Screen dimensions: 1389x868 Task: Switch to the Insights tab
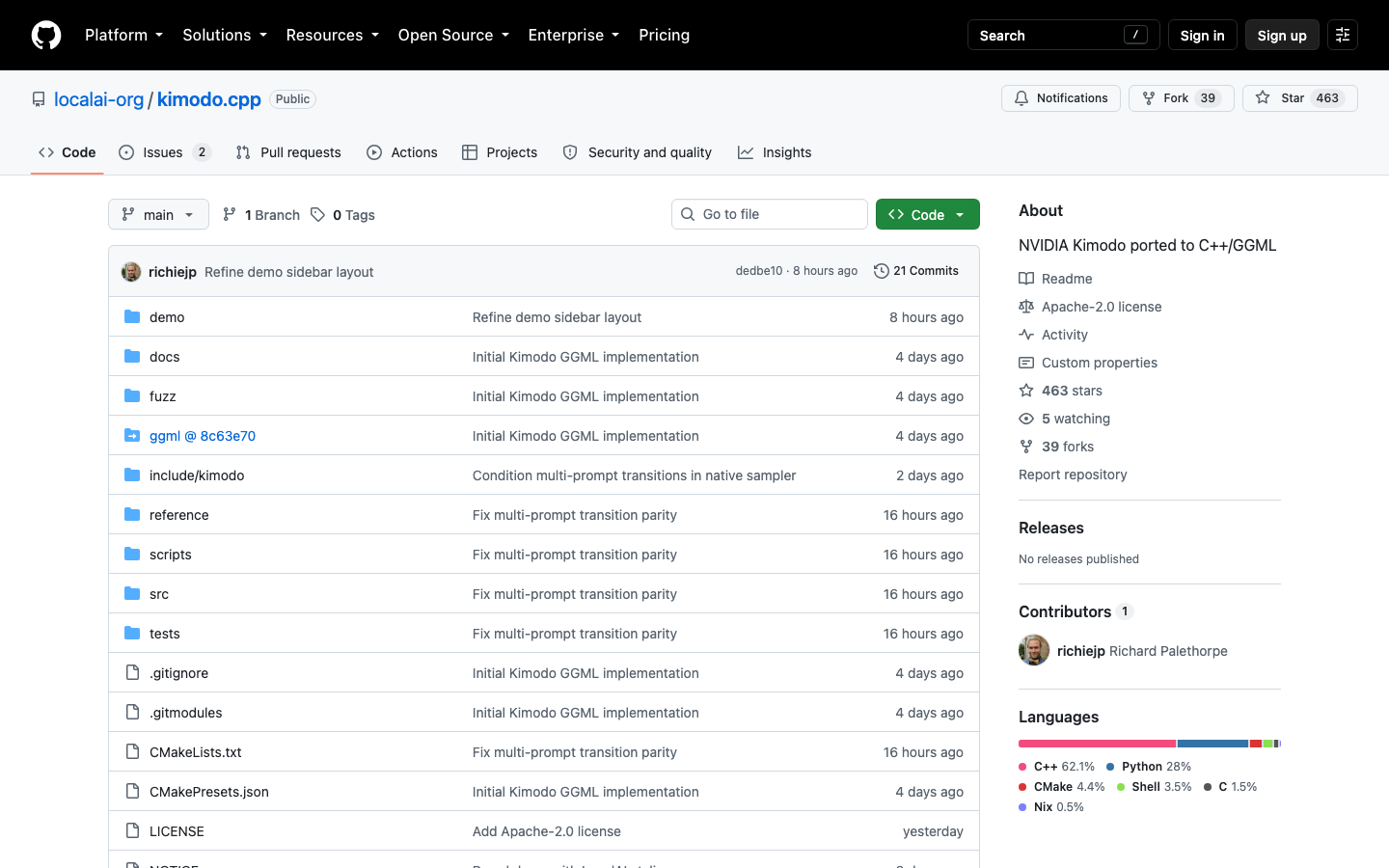coord(775,152)
